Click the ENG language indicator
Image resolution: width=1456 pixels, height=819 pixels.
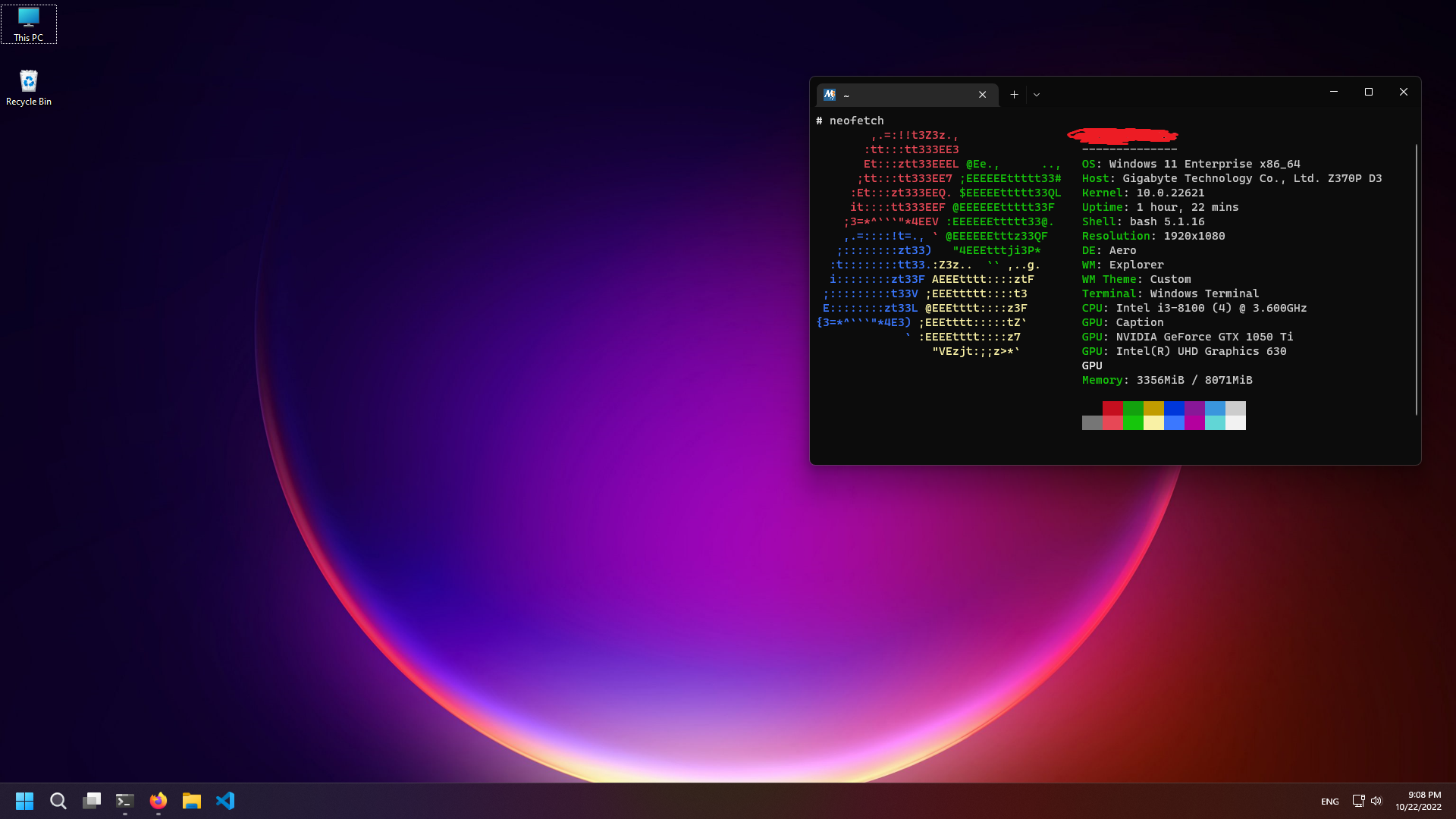[1329, 802]
